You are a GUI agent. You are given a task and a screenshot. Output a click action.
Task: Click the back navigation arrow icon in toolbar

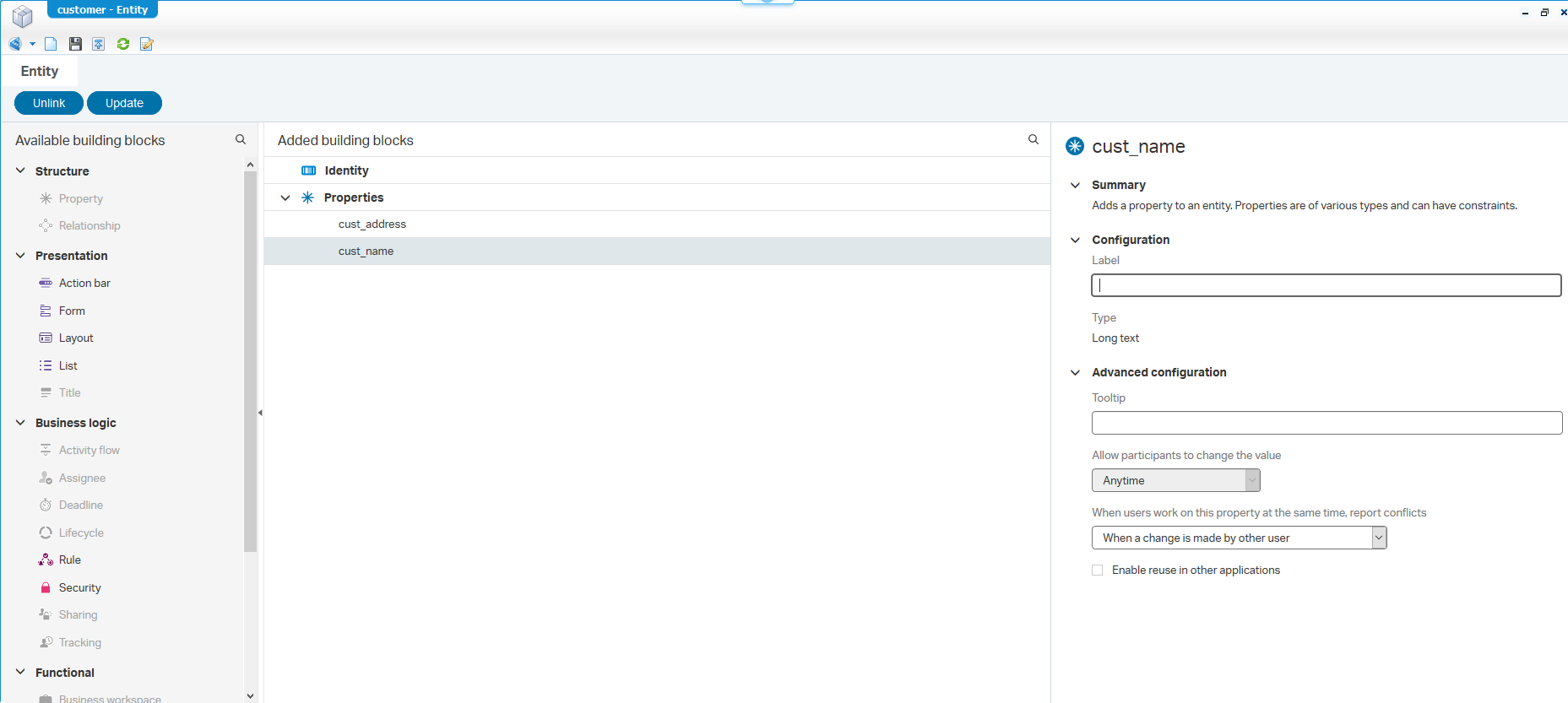click(15, 44)
